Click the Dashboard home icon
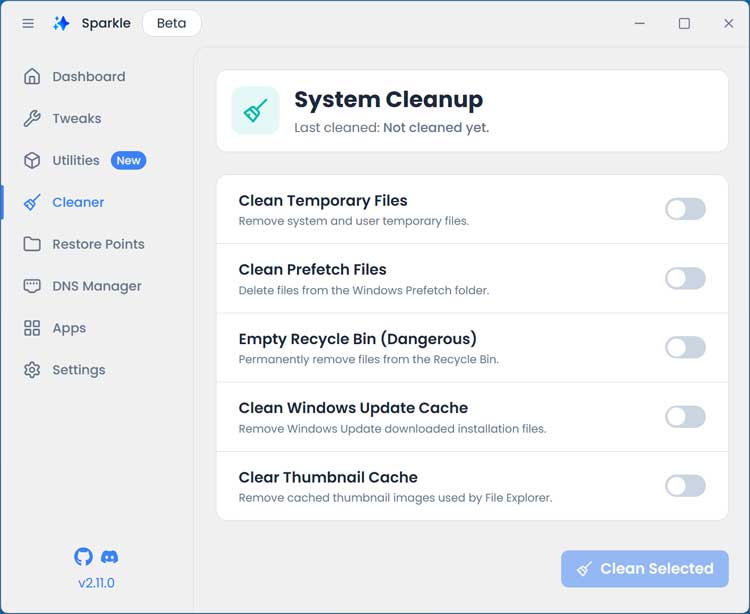The image size is (750, 614). 32,77
